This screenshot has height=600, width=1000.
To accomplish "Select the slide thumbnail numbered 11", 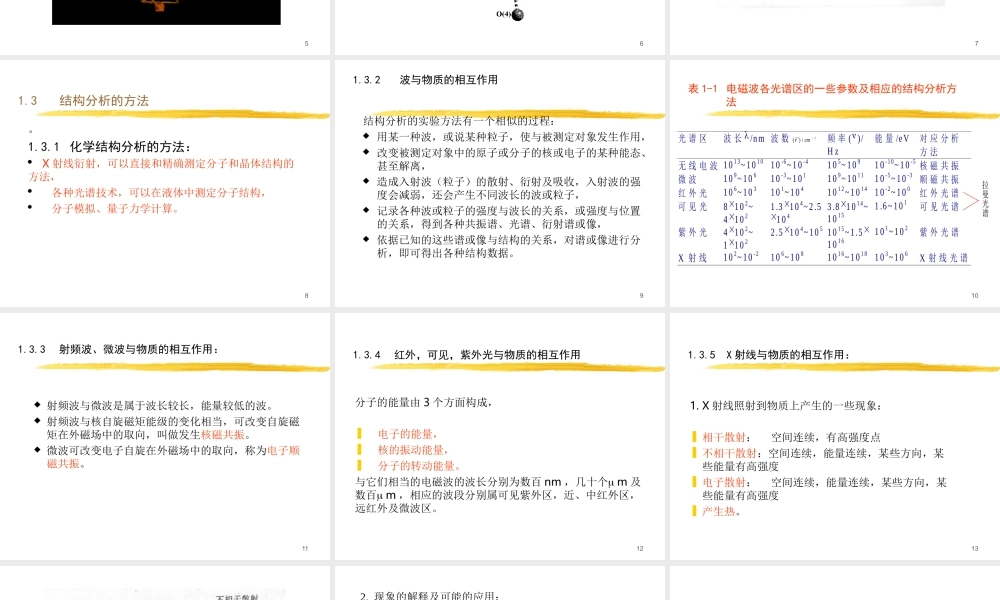I will click(165, 436).
